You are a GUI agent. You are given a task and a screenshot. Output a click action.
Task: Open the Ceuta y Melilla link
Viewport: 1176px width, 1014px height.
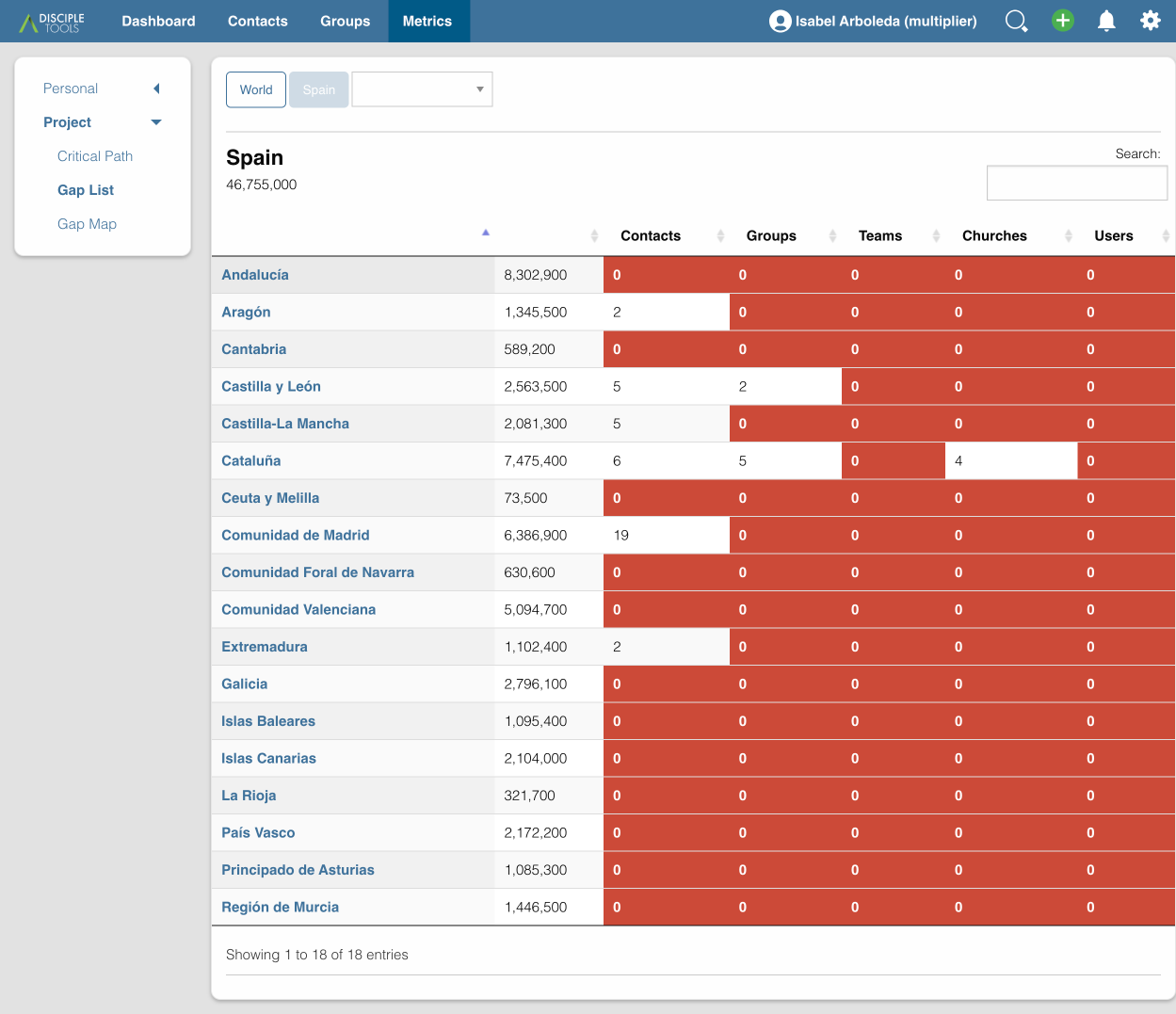[x=270, y=498]
